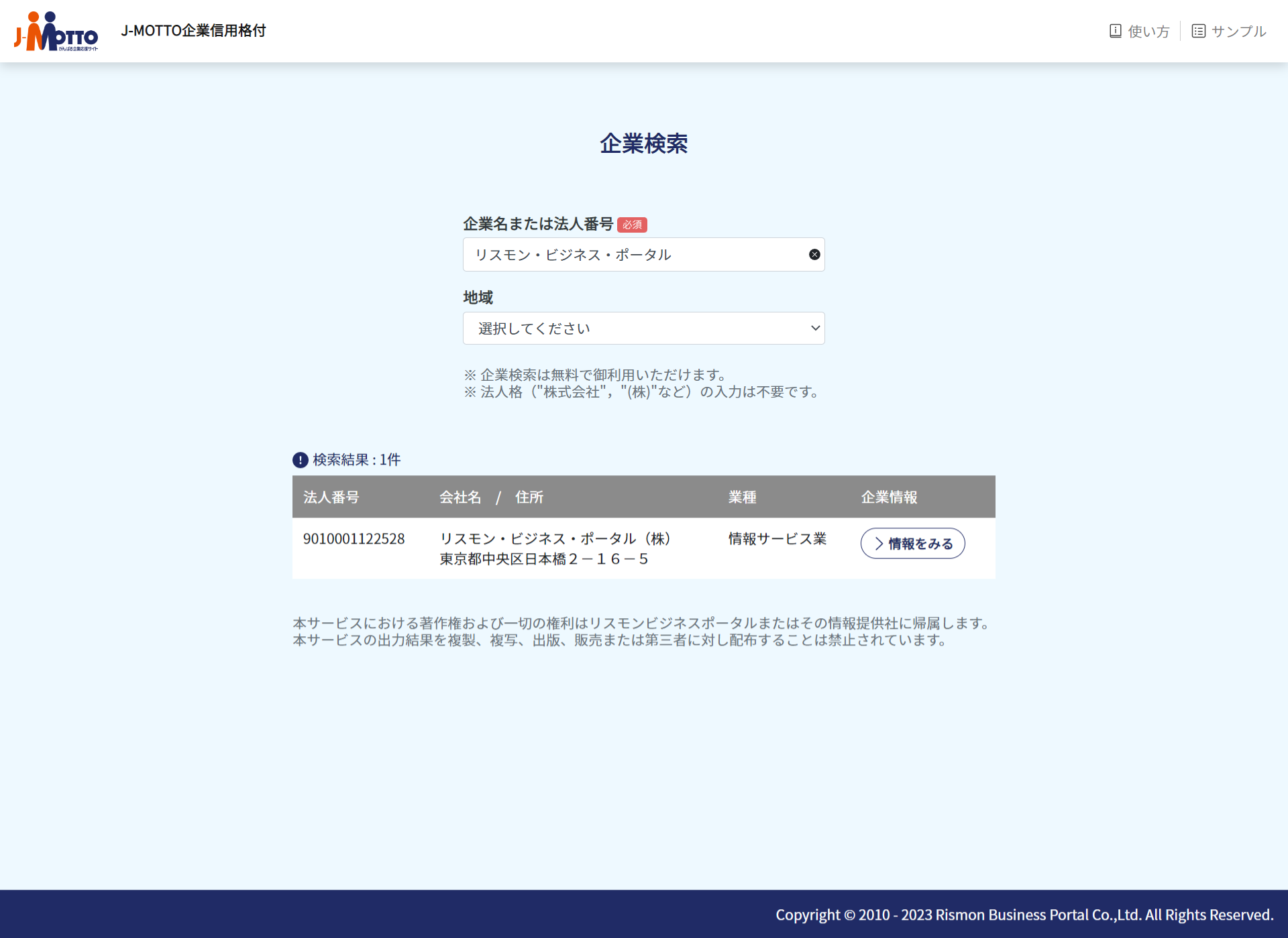1288x938 pixels.
Task: Click the 業種 column header
Action: [743, 497]
